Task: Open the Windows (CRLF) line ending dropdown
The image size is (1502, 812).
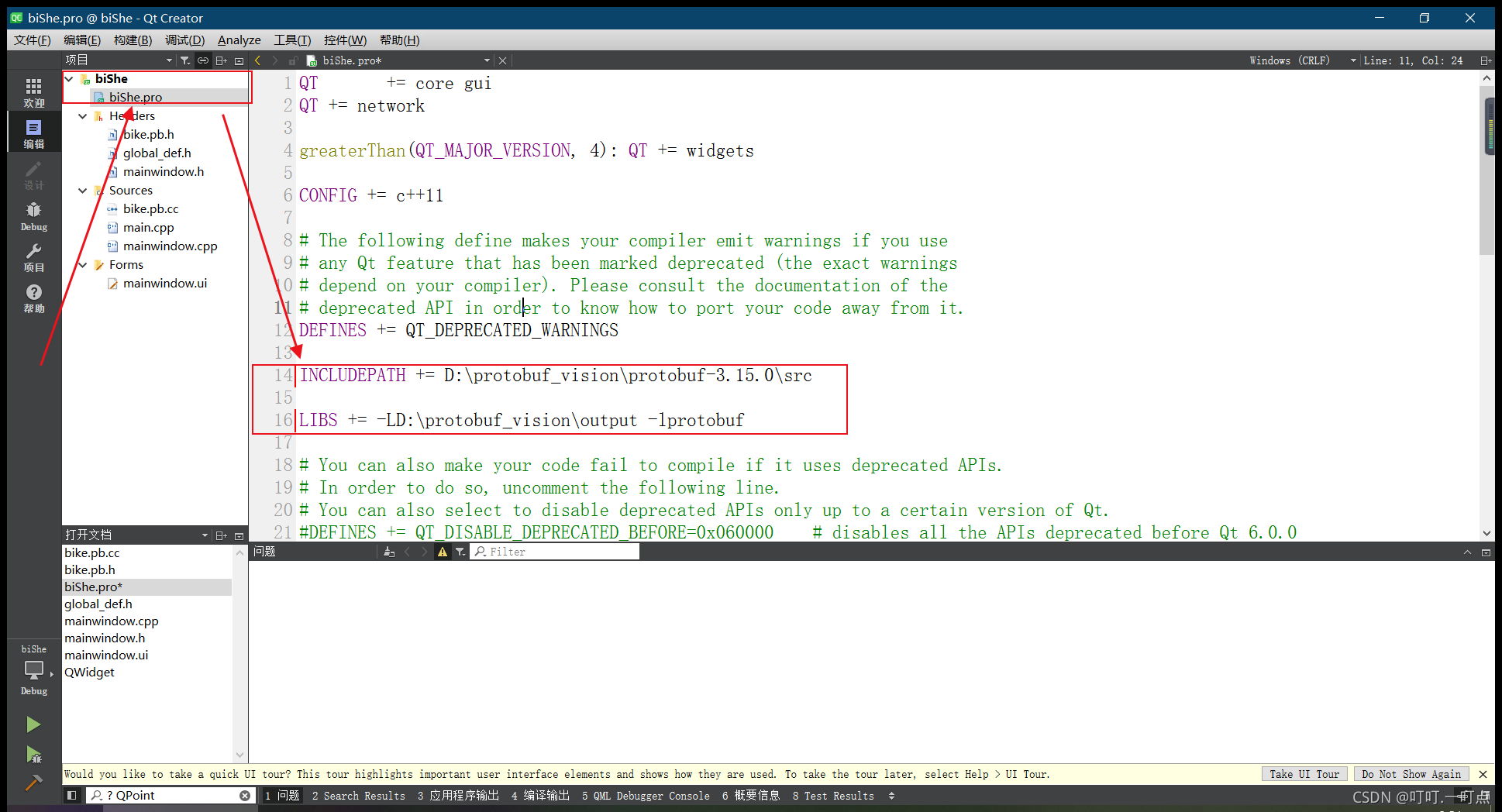Action: [1302, 60]
